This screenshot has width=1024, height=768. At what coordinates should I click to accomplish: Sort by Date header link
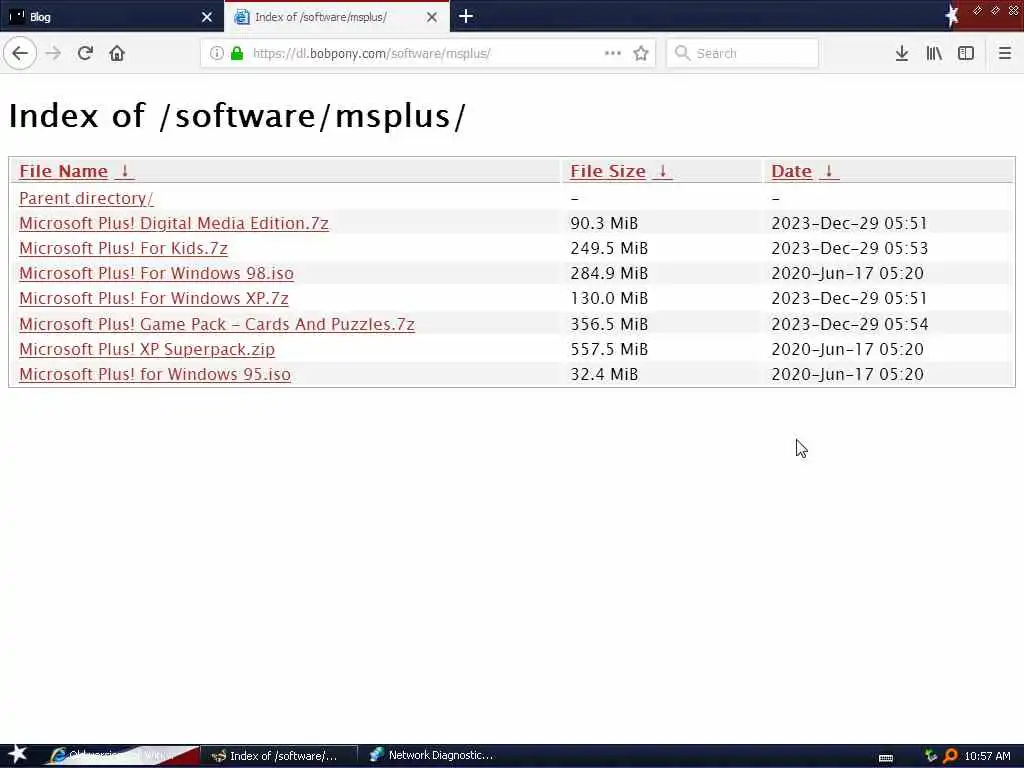(792, 171)
